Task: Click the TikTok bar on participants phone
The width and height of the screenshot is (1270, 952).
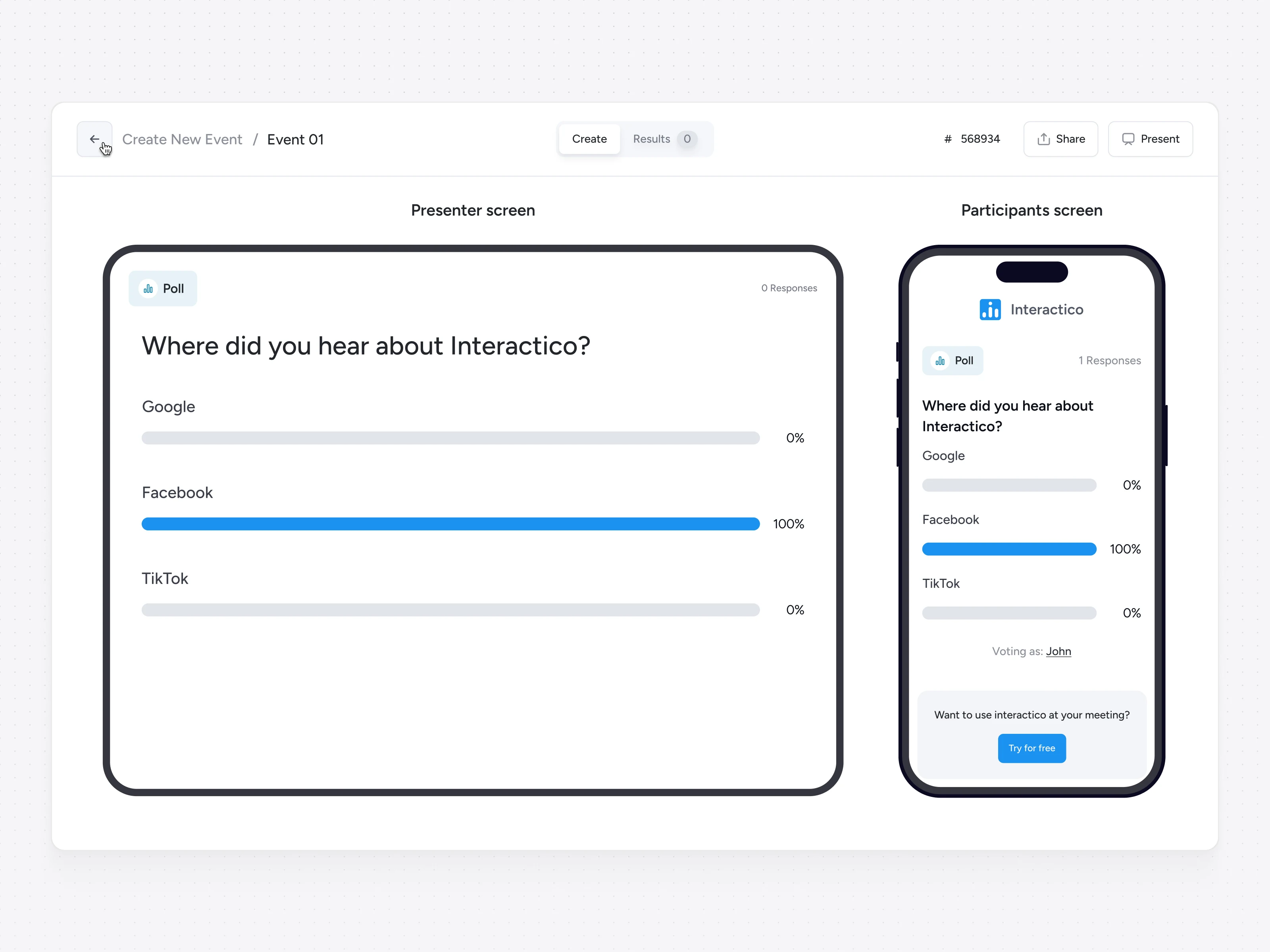Action: click(1009, 613)
